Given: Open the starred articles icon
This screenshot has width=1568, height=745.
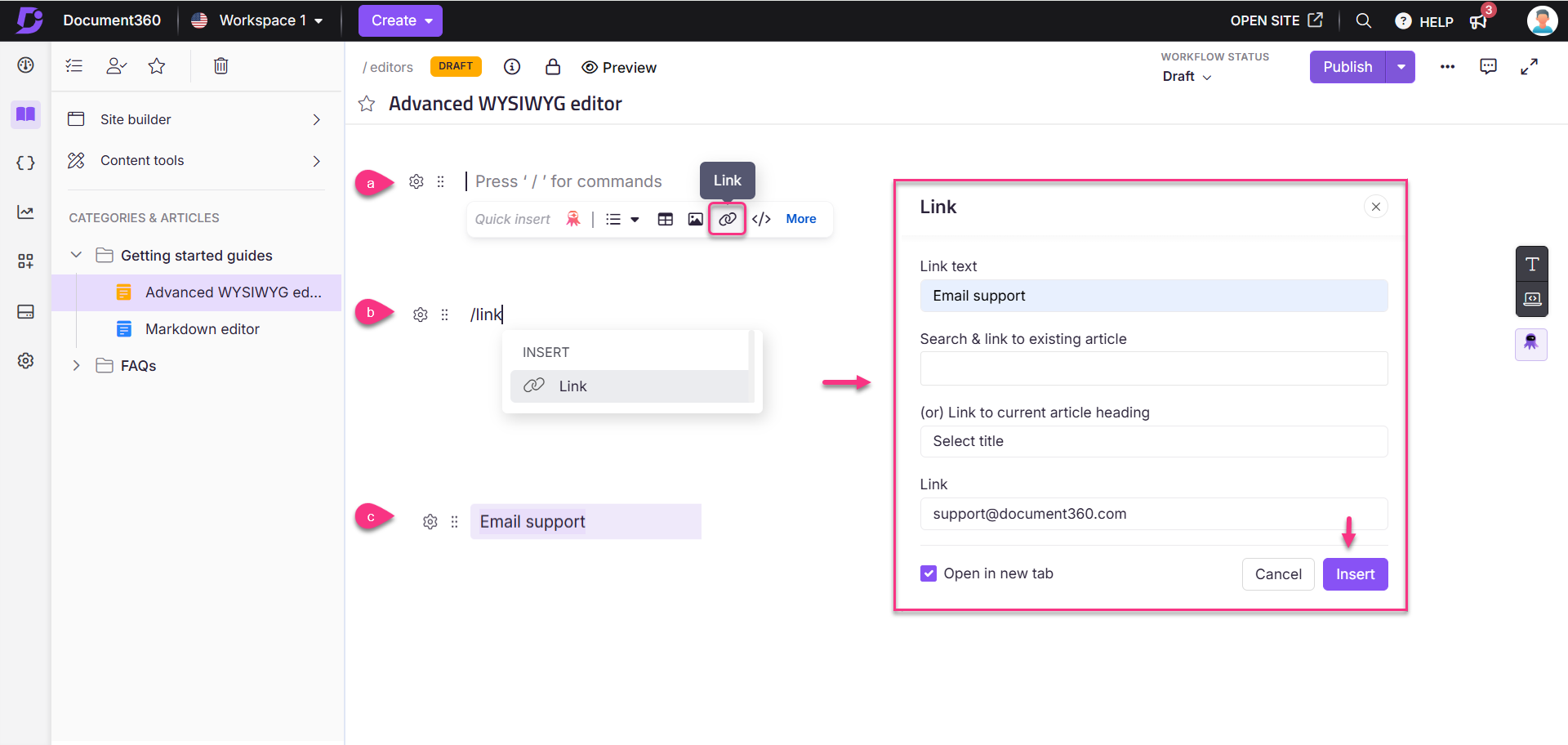Looking at the screenshot, I should tap(157, 66).
